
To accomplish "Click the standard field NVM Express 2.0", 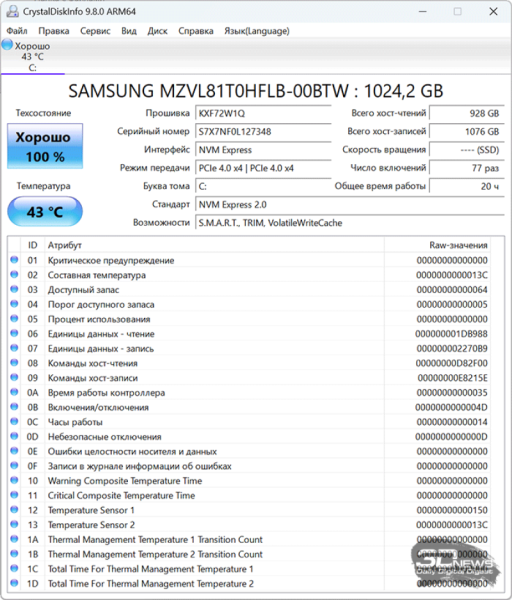I will tap(350, 205).
